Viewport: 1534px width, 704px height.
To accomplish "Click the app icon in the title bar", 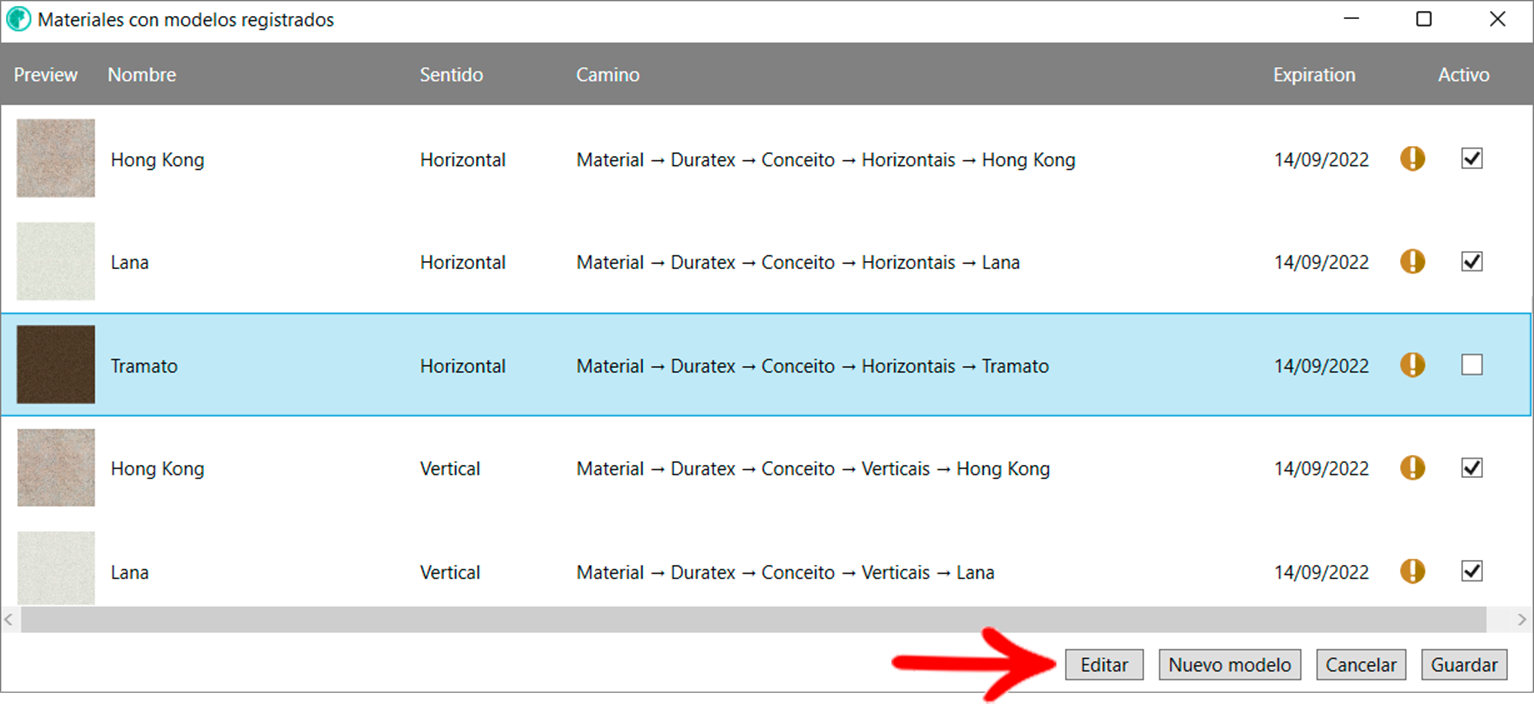I will (19, 19).
